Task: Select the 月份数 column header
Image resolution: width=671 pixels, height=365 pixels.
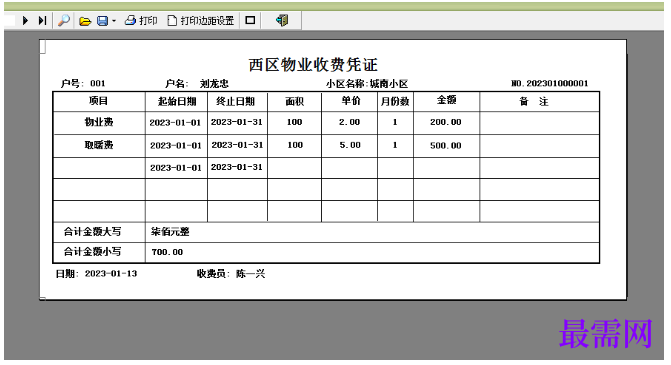Action: pyautogui.click(x=395, y=101)
